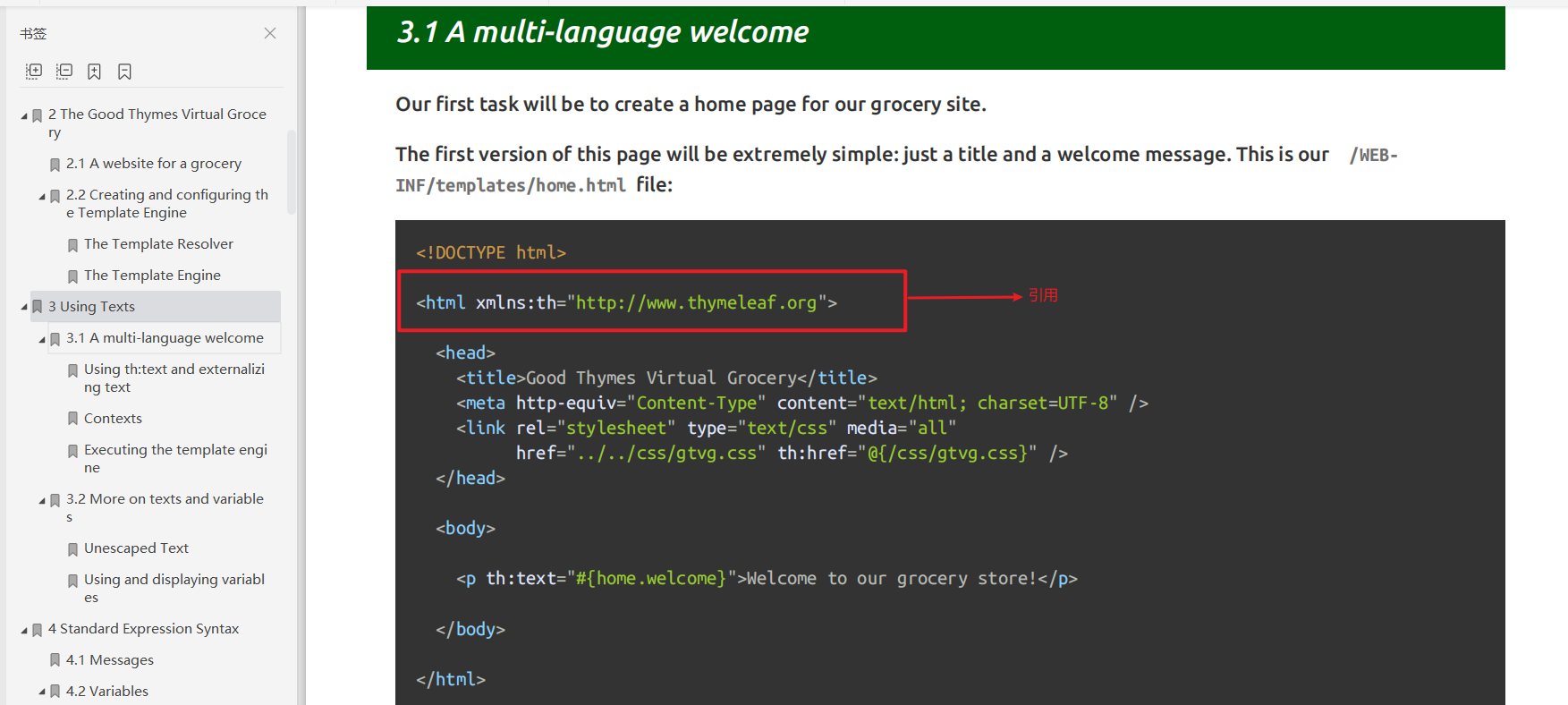The width and height of the screenshot is (1568, 705).
Task: Close the bookmarks panel
Action: (x=270, y=33)
